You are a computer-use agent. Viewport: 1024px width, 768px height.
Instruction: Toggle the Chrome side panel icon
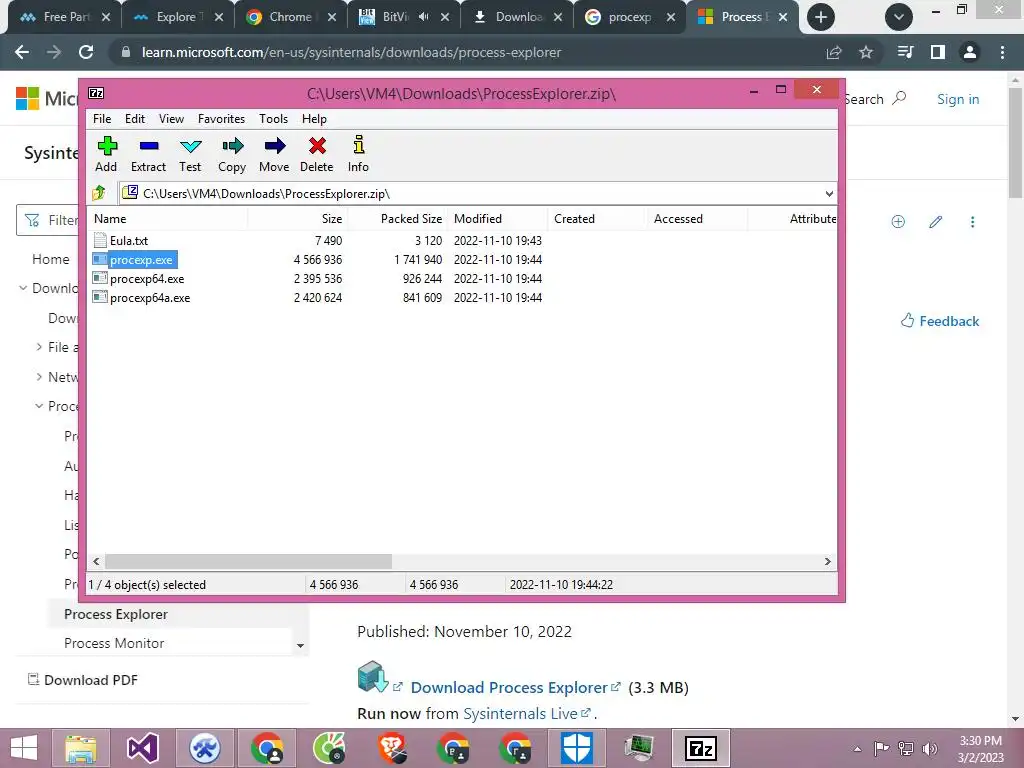click(938, 52)
